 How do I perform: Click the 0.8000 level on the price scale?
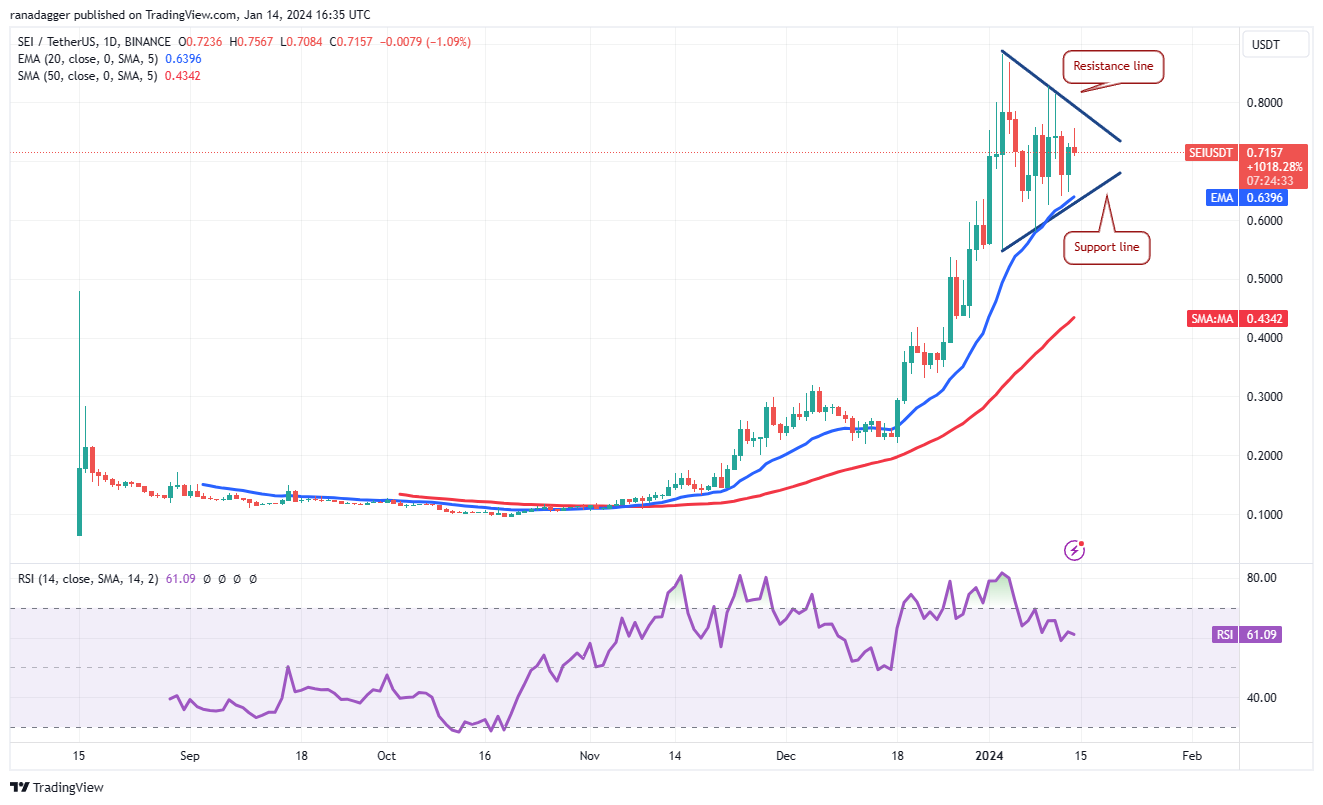pos(1266,100)
